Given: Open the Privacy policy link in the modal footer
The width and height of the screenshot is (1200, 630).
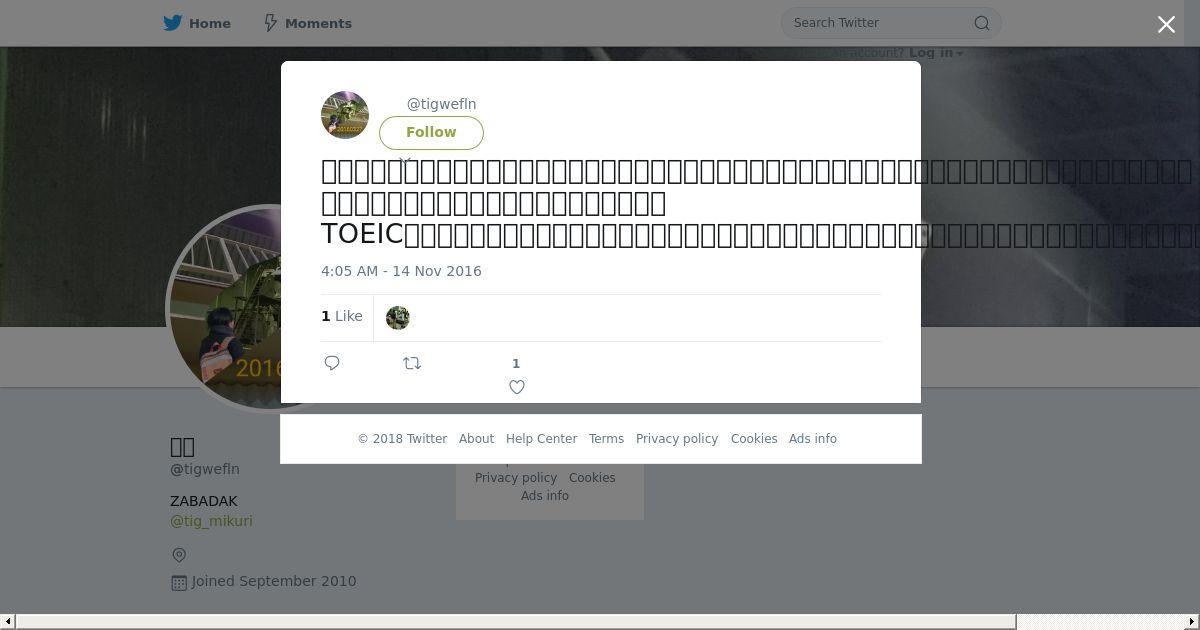Looking at the screenshot, I should point(677,439).
